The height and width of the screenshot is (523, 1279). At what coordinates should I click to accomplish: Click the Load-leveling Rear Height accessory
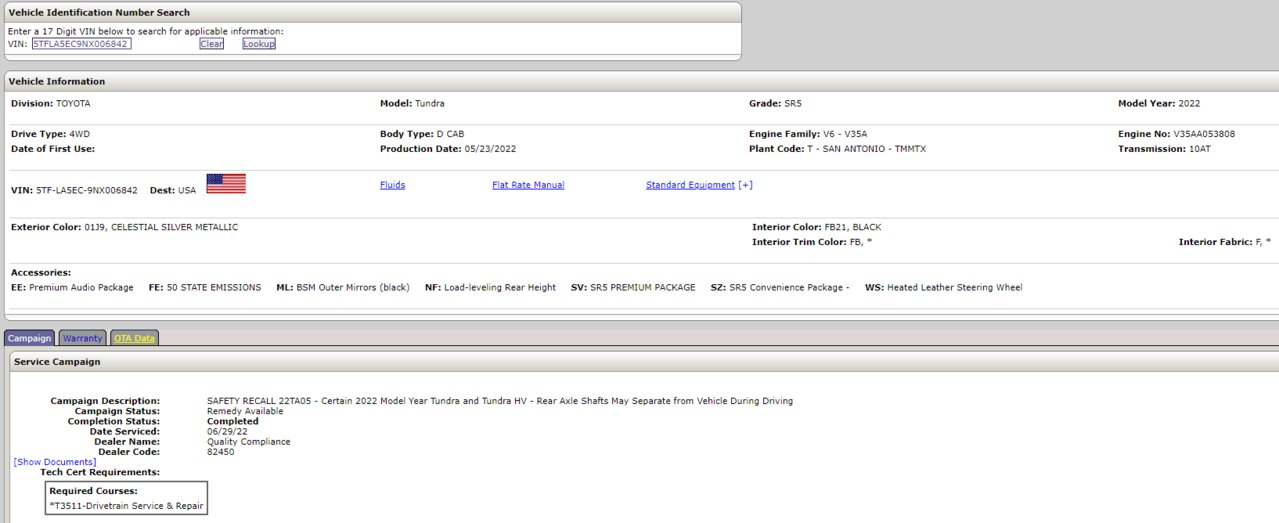(490, 287)
